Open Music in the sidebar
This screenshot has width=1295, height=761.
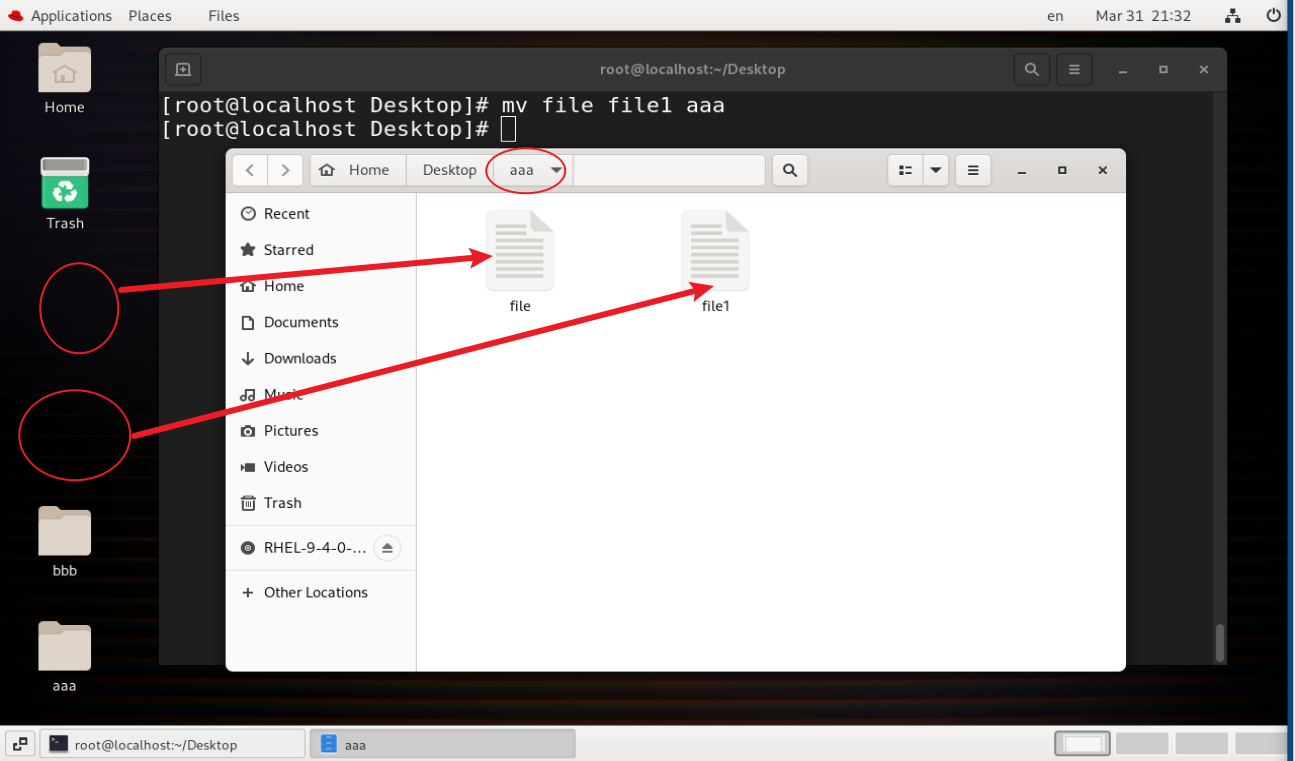[321, 394]
